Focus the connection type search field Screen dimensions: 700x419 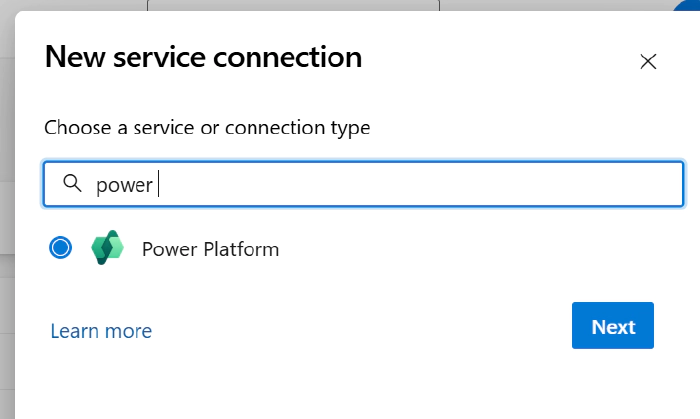(400, 184)
